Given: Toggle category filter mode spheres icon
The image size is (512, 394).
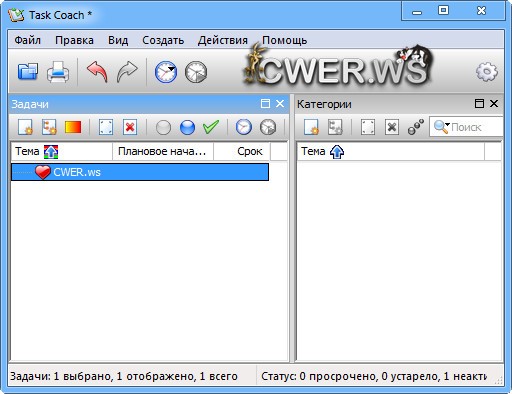Looking at the screenshot, I should 416,127.
